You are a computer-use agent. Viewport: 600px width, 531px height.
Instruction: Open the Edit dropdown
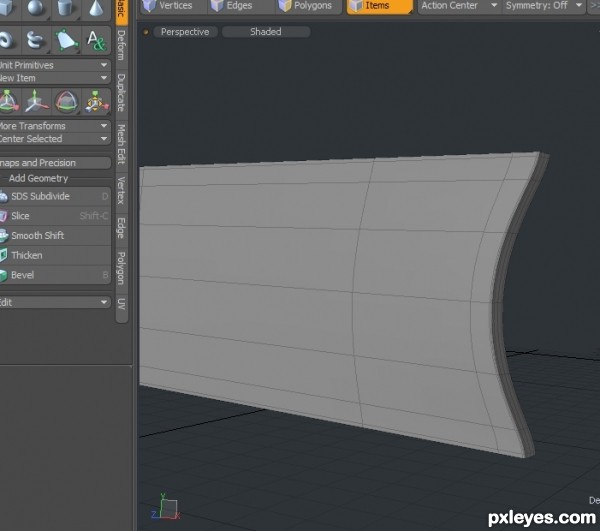click(55, 302)
